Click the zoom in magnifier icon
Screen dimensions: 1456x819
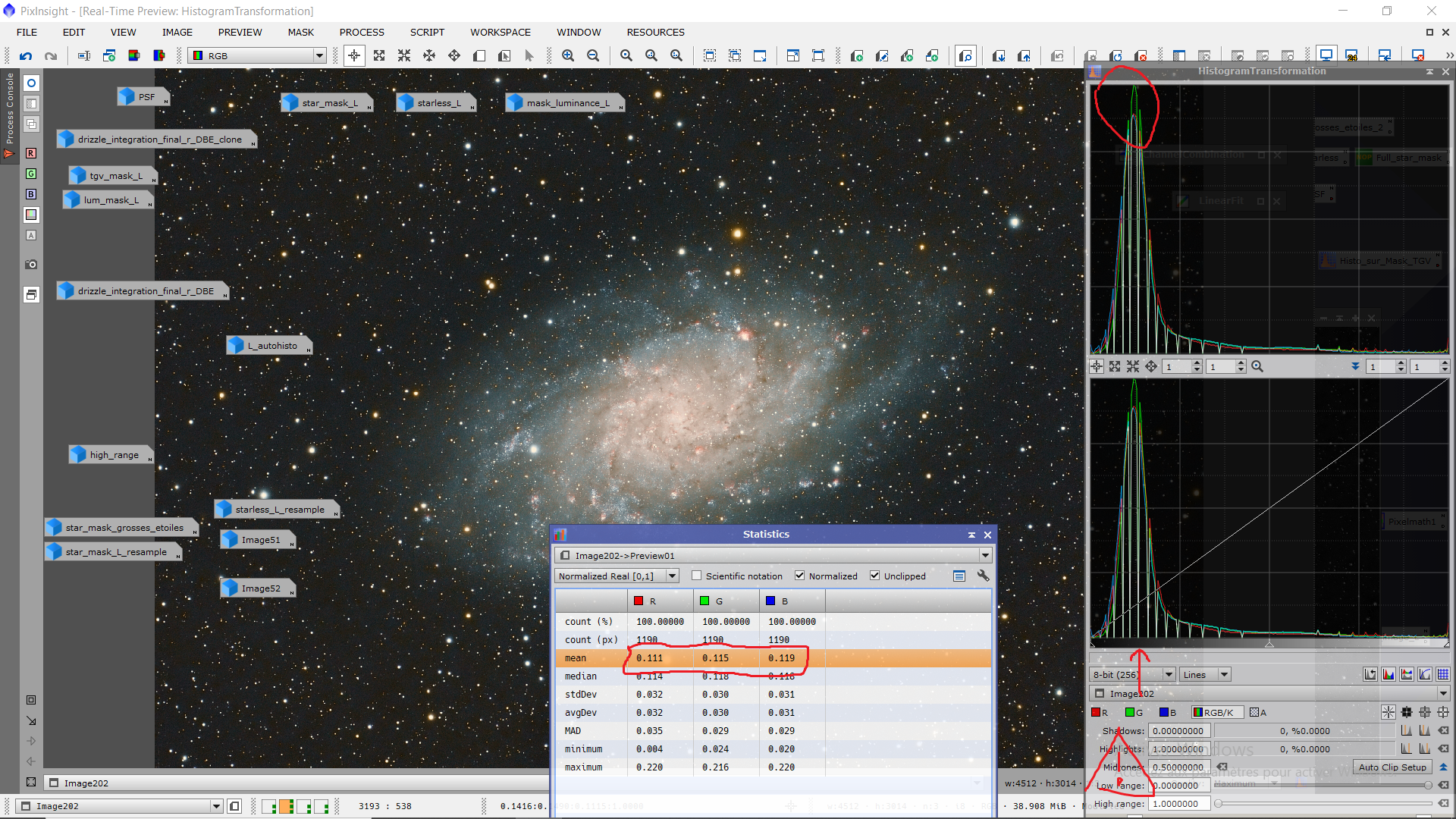click(567, 55)
